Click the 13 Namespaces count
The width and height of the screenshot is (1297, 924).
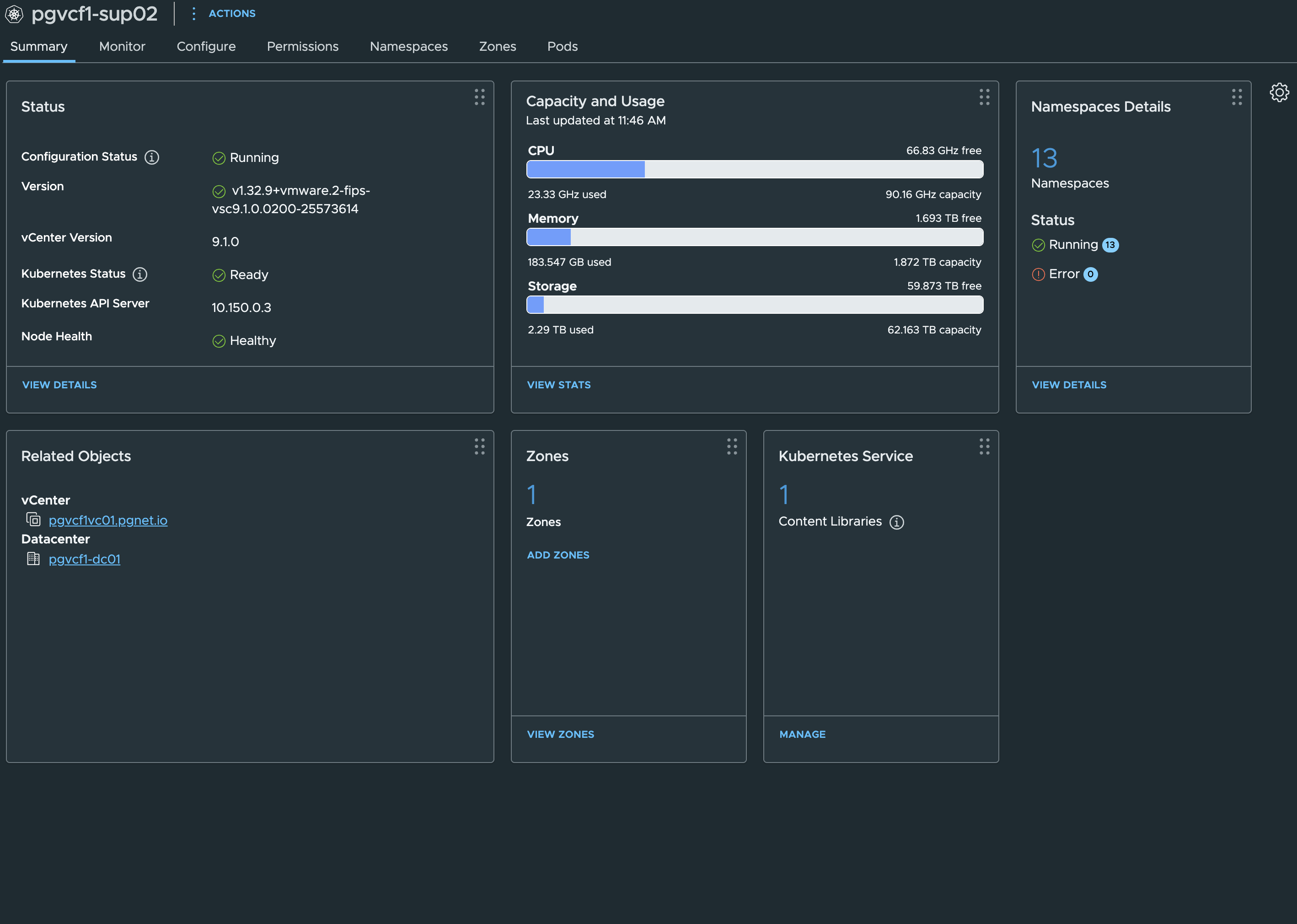click(1045, 158)
